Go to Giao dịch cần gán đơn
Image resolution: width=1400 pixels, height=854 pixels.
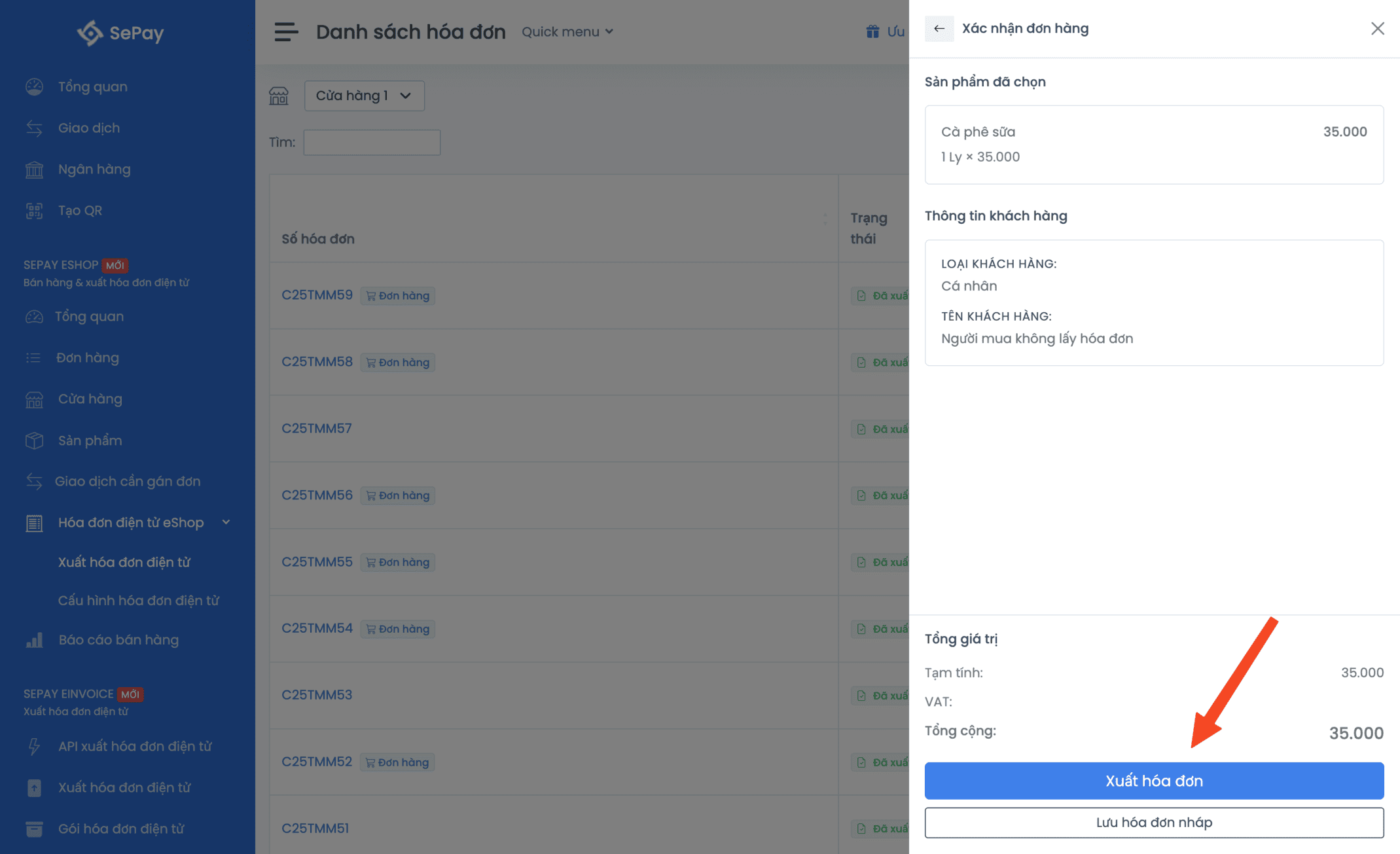127,482
